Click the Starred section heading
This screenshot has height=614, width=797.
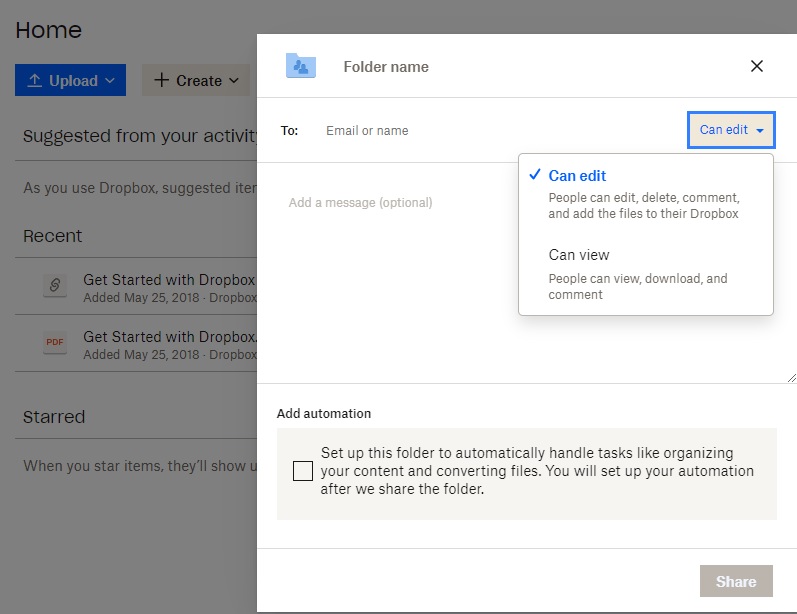click(54, 417)
